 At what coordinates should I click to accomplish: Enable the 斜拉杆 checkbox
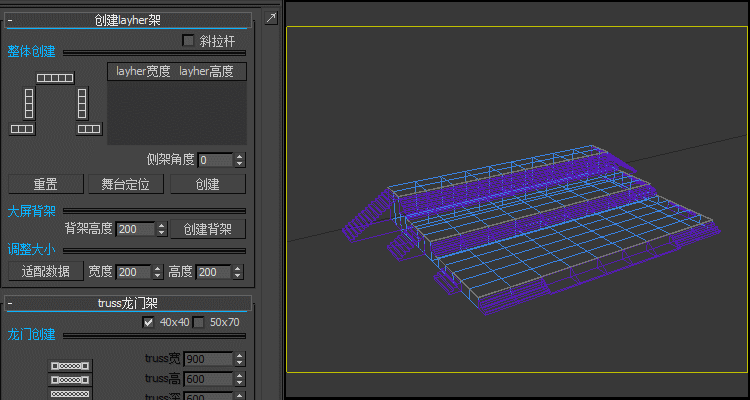point(188,41)
